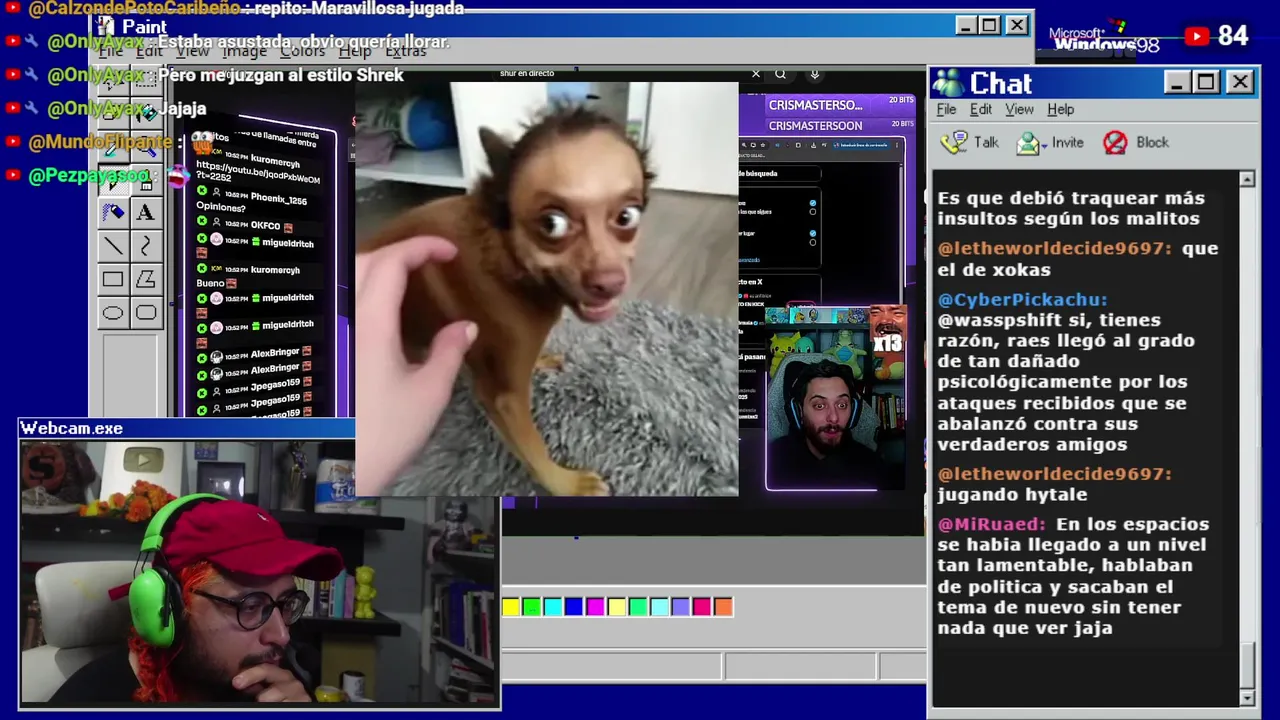Select the Airbrush tool in Paint
Image resolution: width=1280 pixels, height=720 pixels.
point(113,212)
